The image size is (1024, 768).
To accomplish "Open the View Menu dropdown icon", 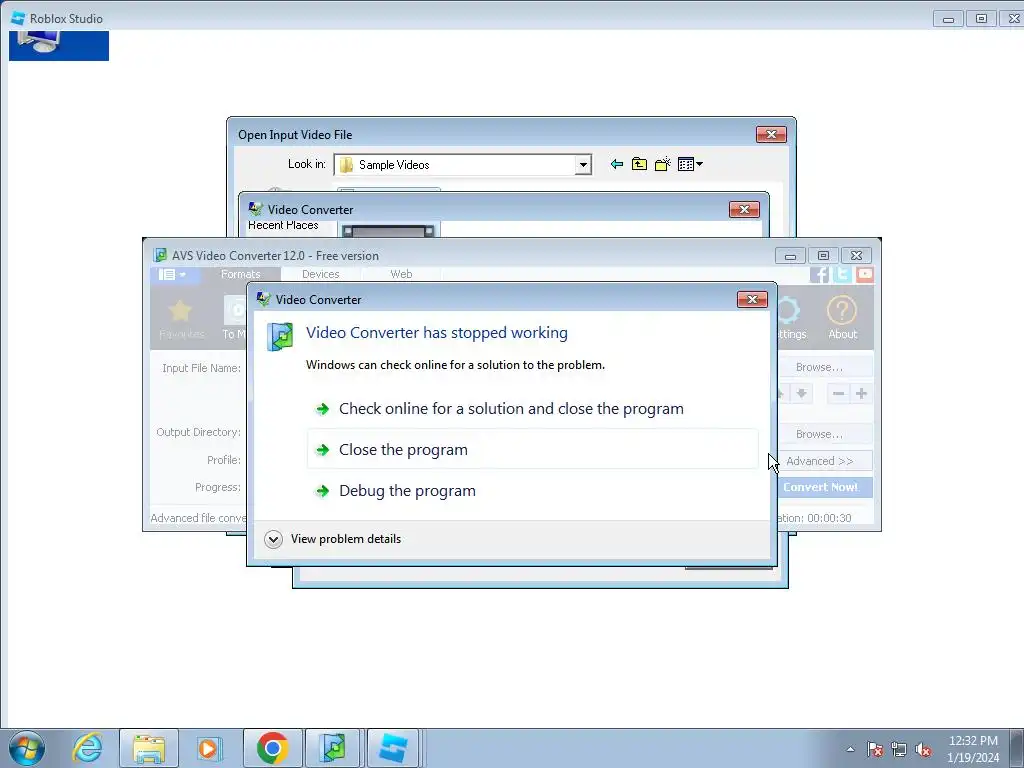I will tap(690, 164).
